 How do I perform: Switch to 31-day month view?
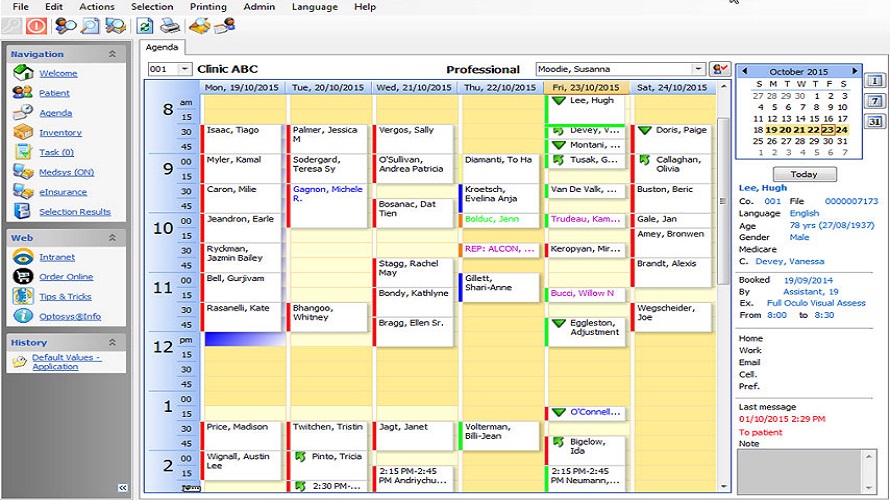coord(873,122)
